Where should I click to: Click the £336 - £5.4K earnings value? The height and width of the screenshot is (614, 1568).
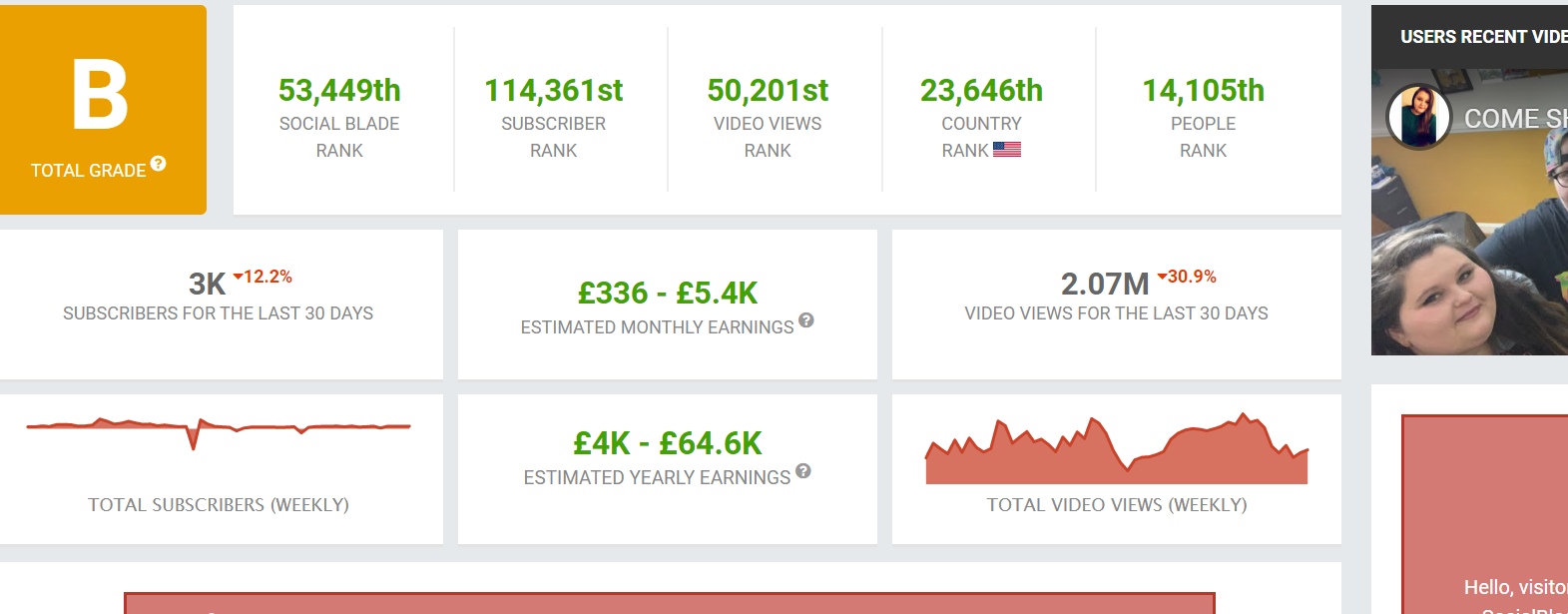(x=668, y=294)
